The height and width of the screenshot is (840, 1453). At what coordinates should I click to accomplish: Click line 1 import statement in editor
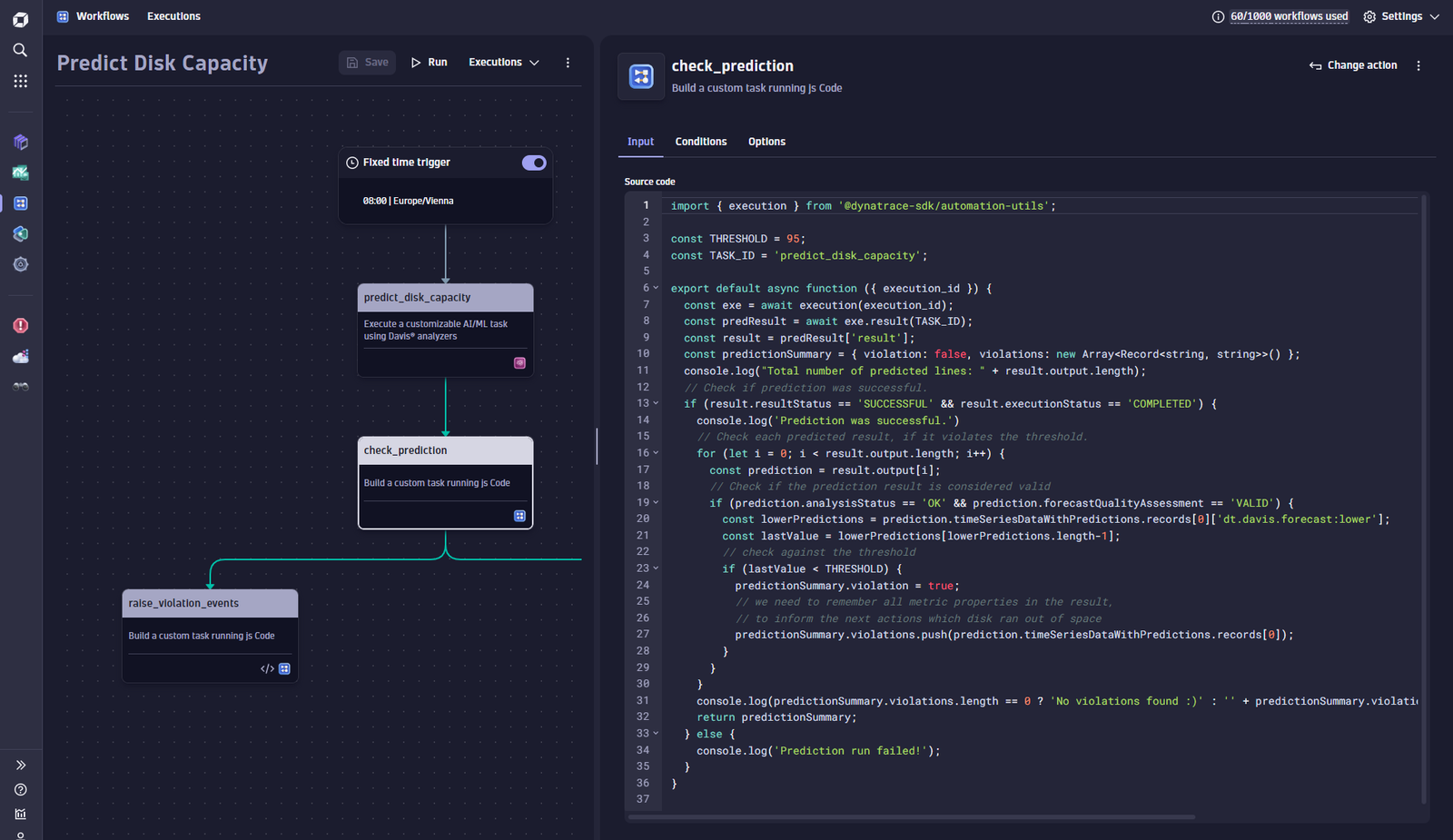(863, 206)
